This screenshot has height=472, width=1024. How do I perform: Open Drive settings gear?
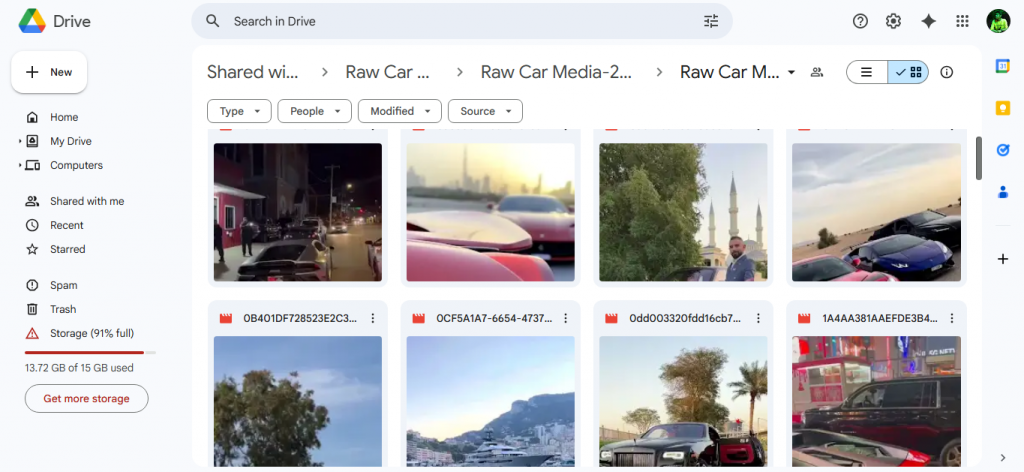[x=893, y=21]
